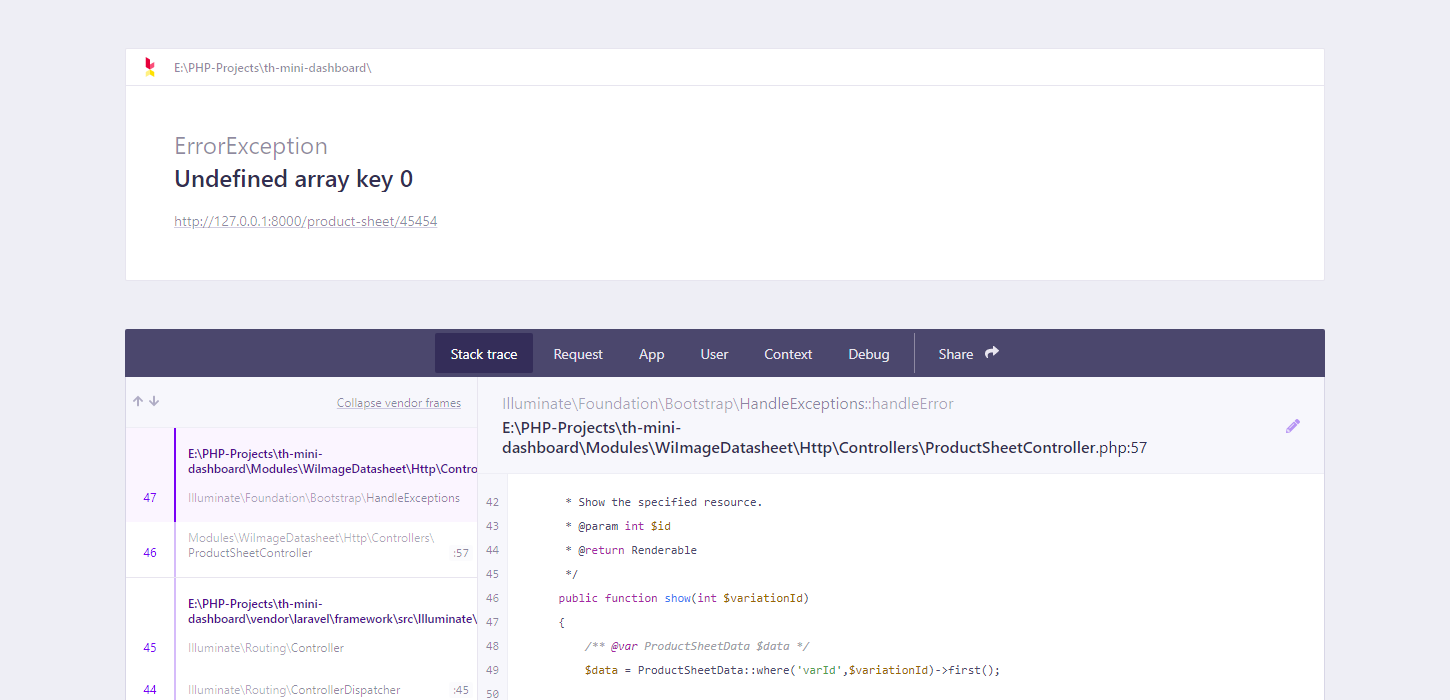Click the ErrorException heading
1450x700 pixels.
click(x=251, y=146)
